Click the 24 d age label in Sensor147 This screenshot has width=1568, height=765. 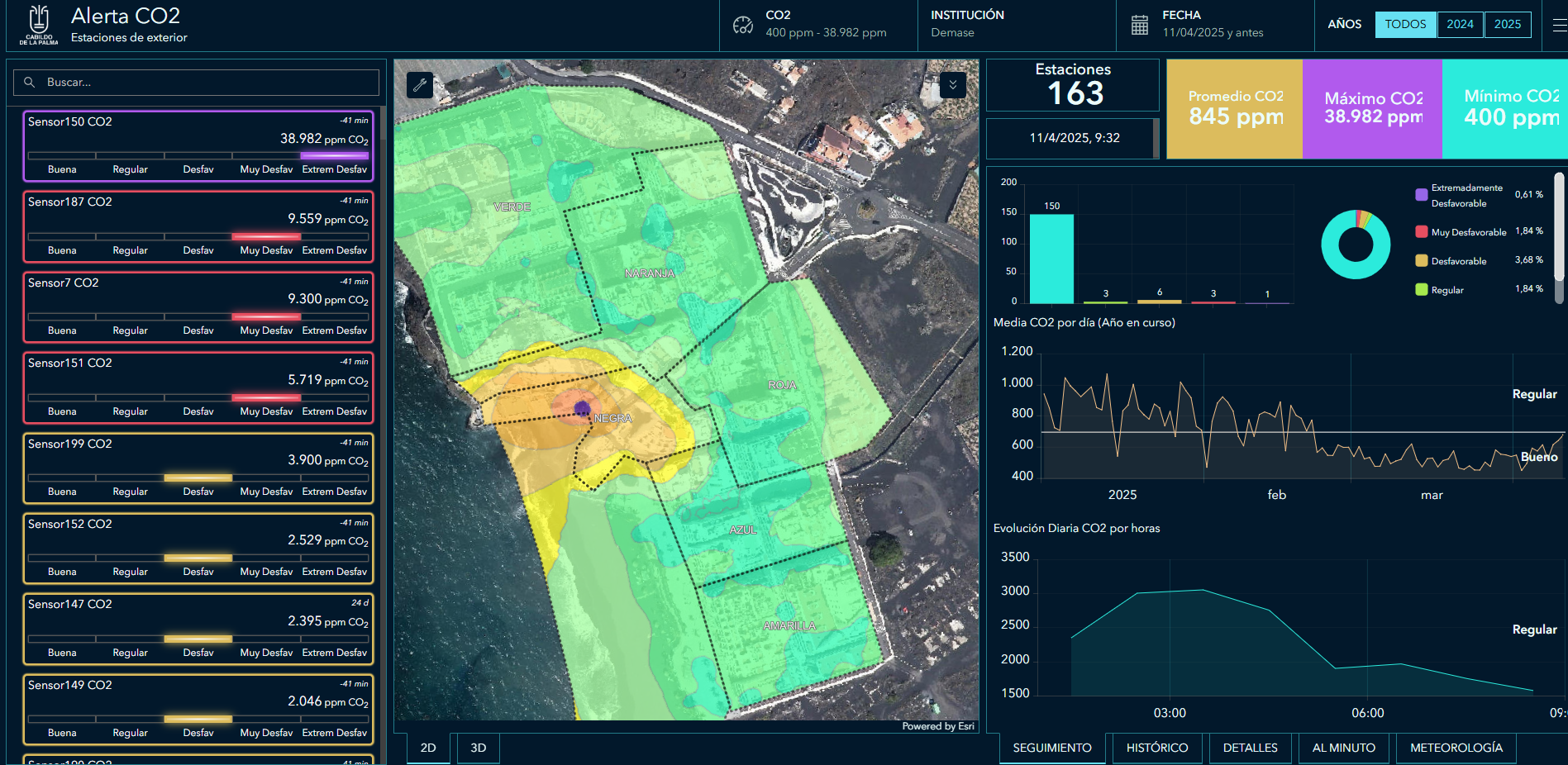pyautogui.click(x=360, y=603)
